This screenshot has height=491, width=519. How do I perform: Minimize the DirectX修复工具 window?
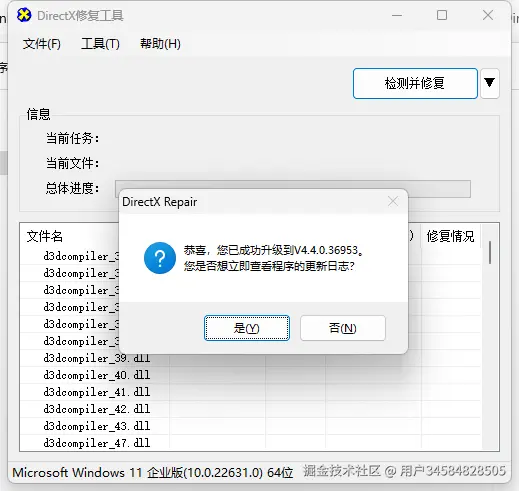[397, 15]
